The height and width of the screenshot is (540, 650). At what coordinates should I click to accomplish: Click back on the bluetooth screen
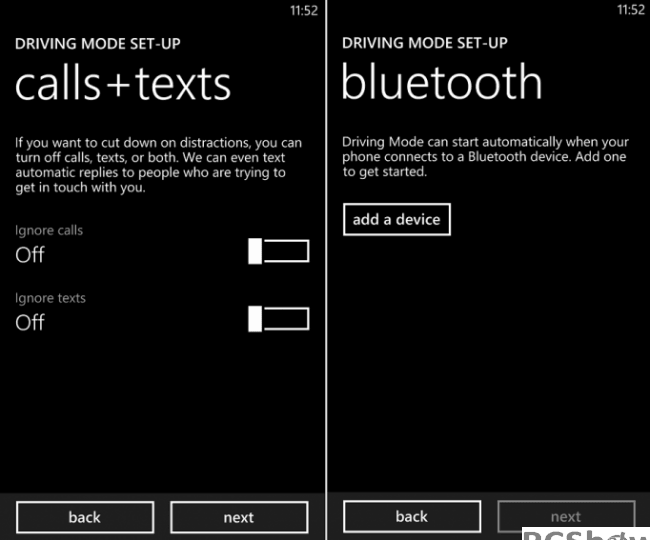pos(412,516)
